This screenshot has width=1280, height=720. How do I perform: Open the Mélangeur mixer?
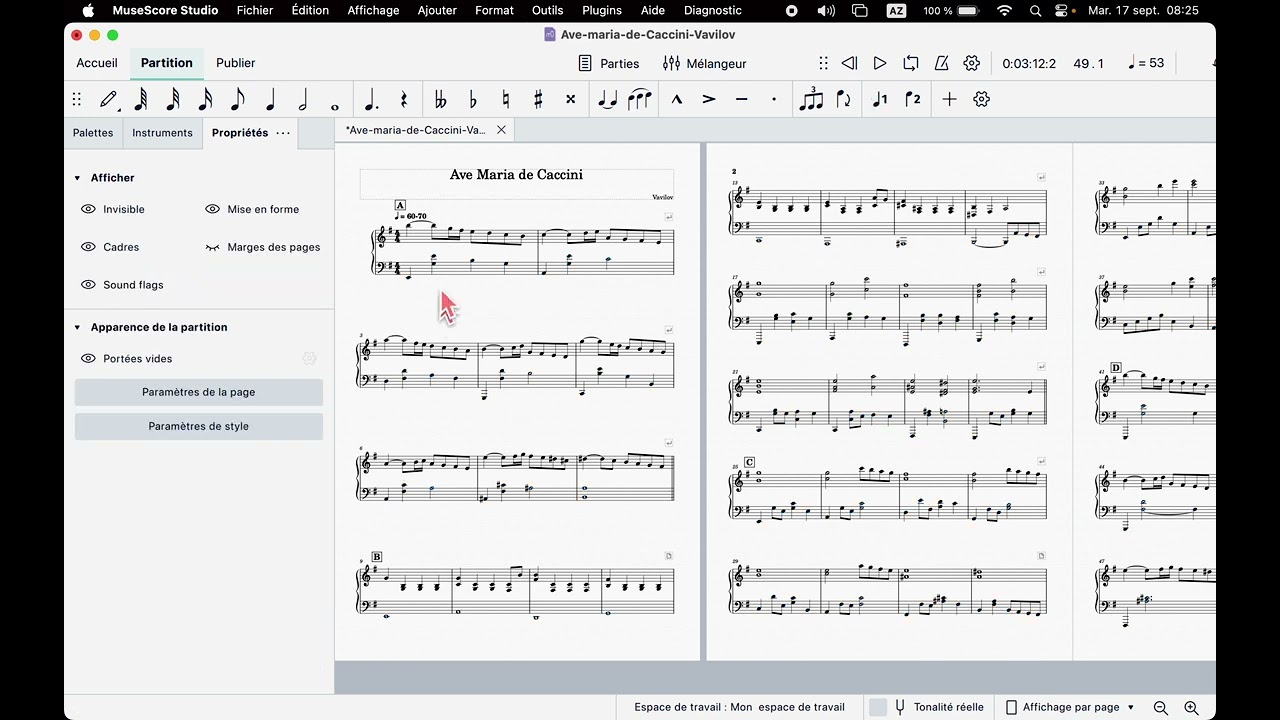[704, 63]
